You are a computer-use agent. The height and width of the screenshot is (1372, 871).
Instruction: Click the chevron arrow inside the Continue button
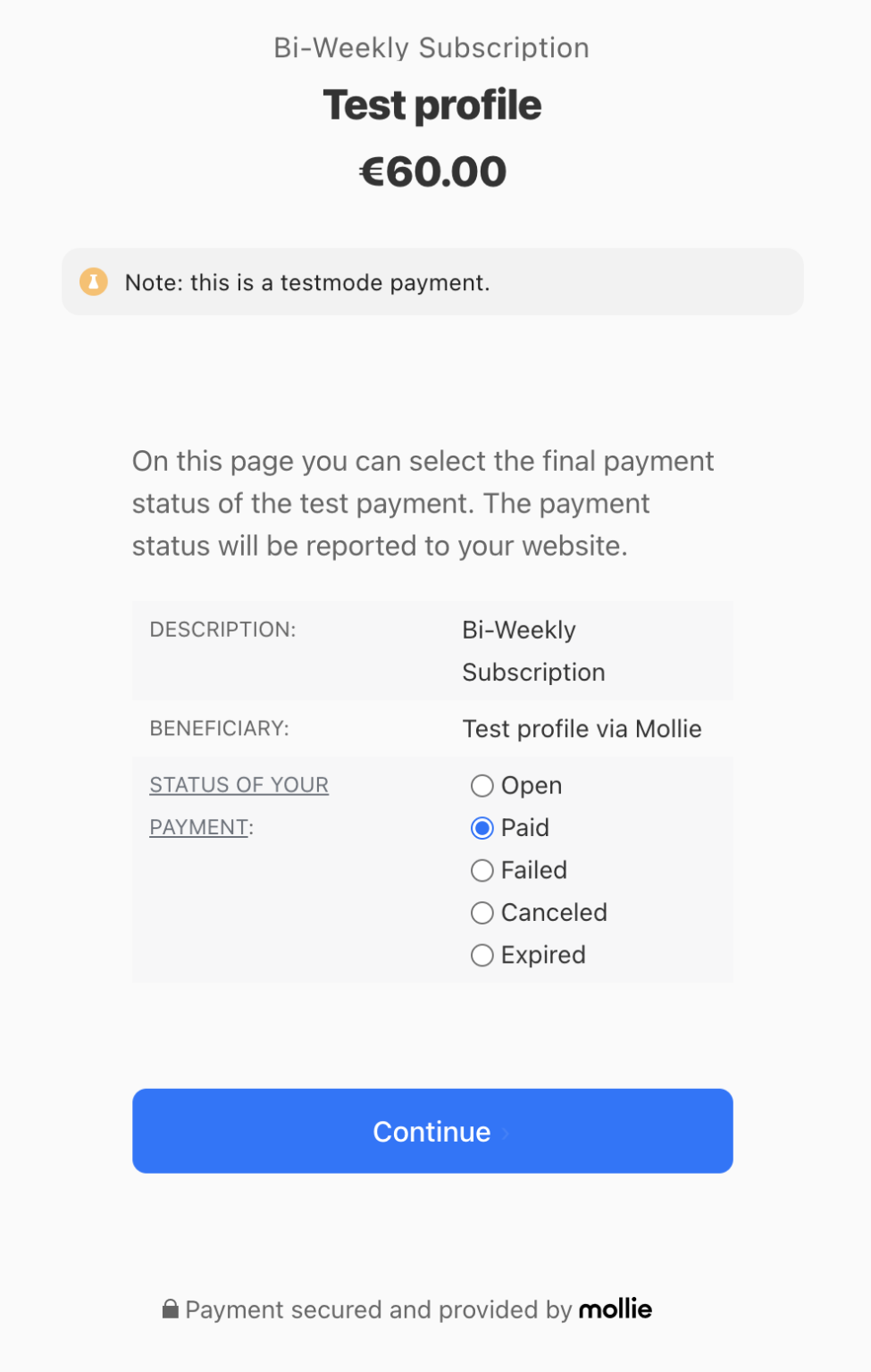pos(505,1132)
